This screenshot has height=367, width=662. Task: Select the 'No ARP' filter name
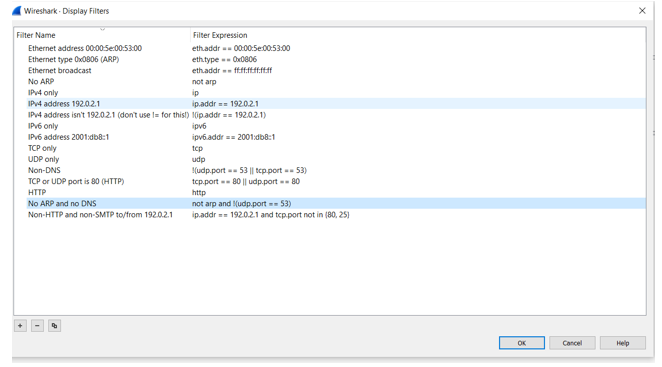(41, 82)
